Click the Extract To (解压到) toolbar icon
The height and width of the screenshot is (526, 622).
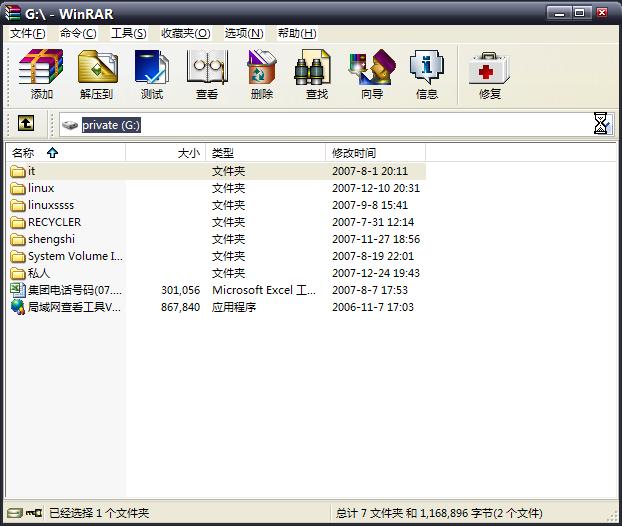pos(98,66)
